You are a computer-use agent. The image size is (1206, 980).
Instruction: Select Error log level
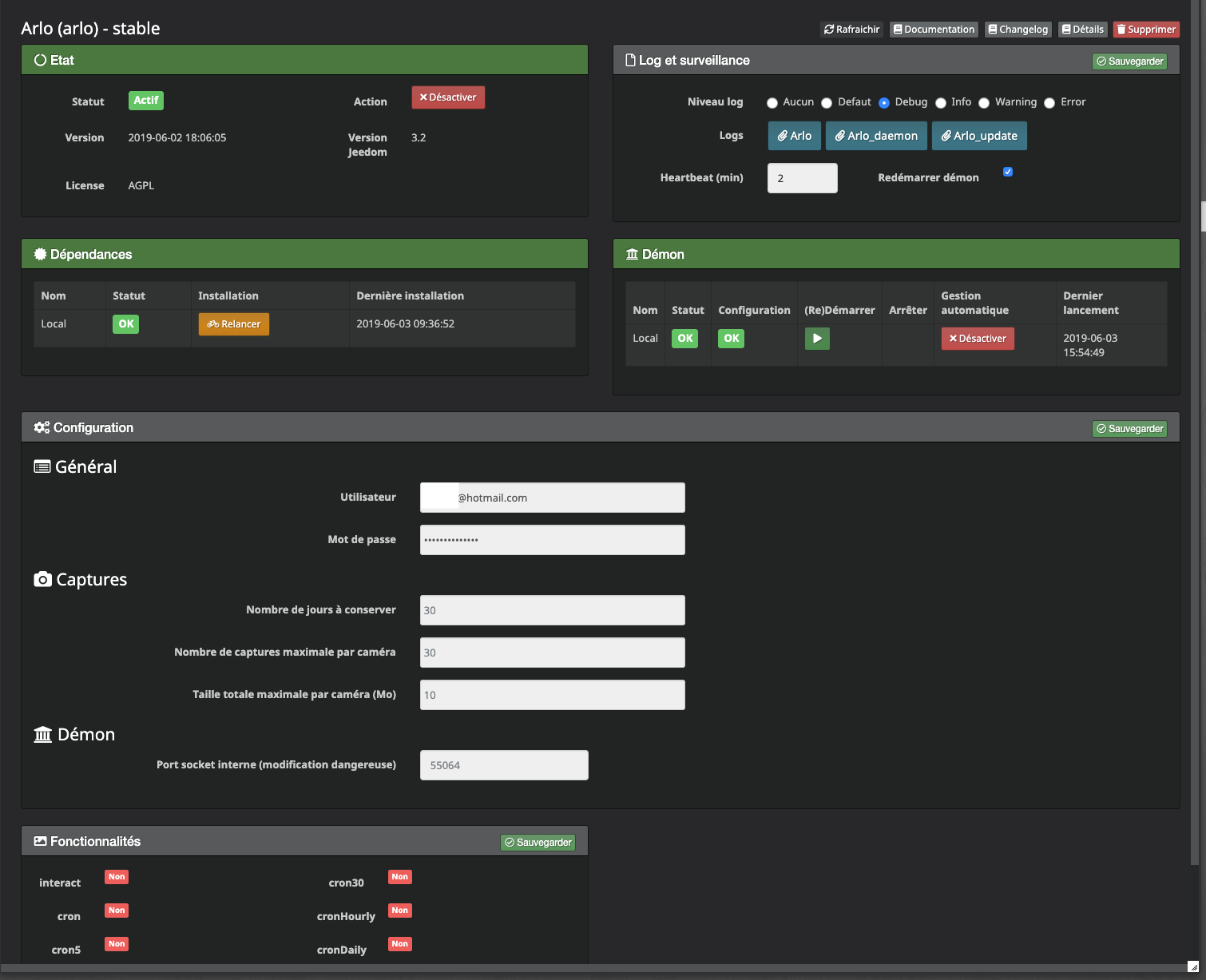pyautogui.click(x=1049, y=103)
